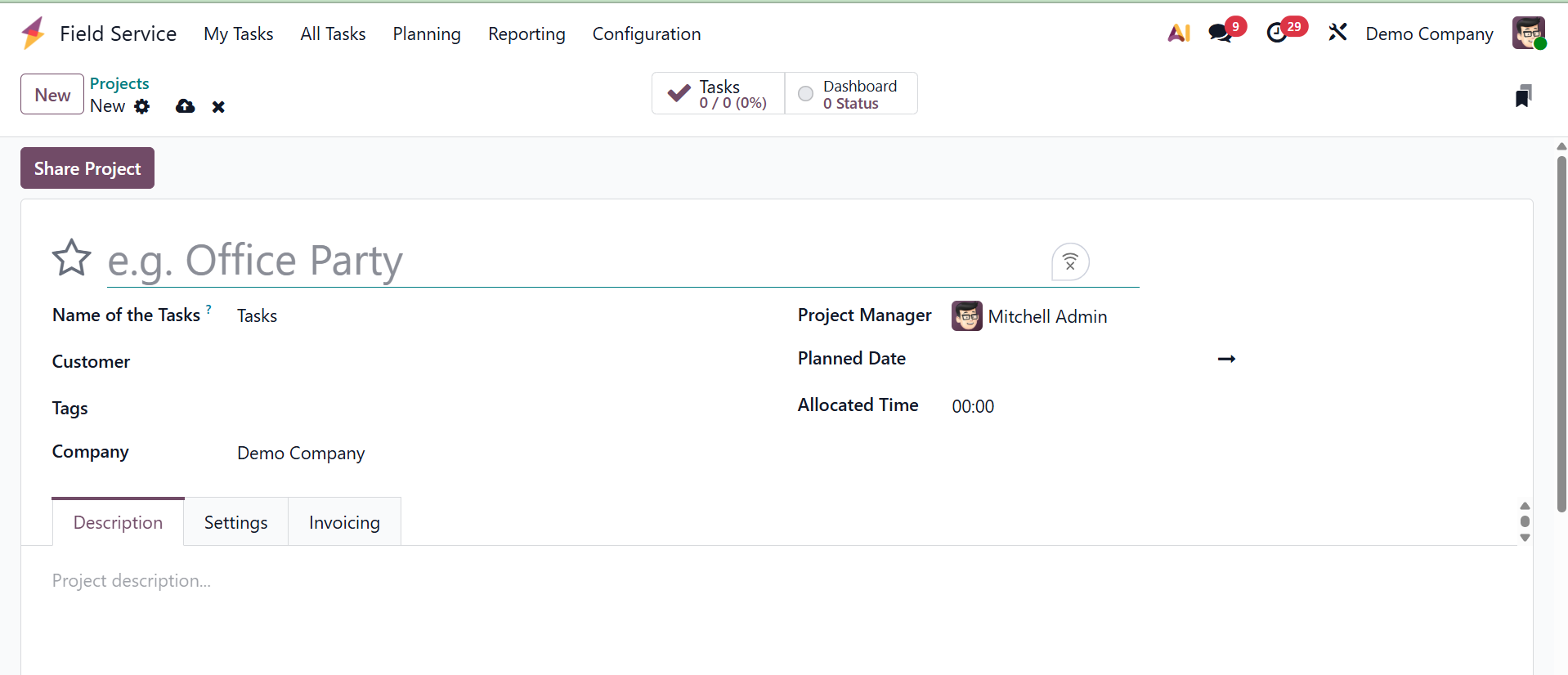Click the bookmark icon at top right

pos(1523,96)
